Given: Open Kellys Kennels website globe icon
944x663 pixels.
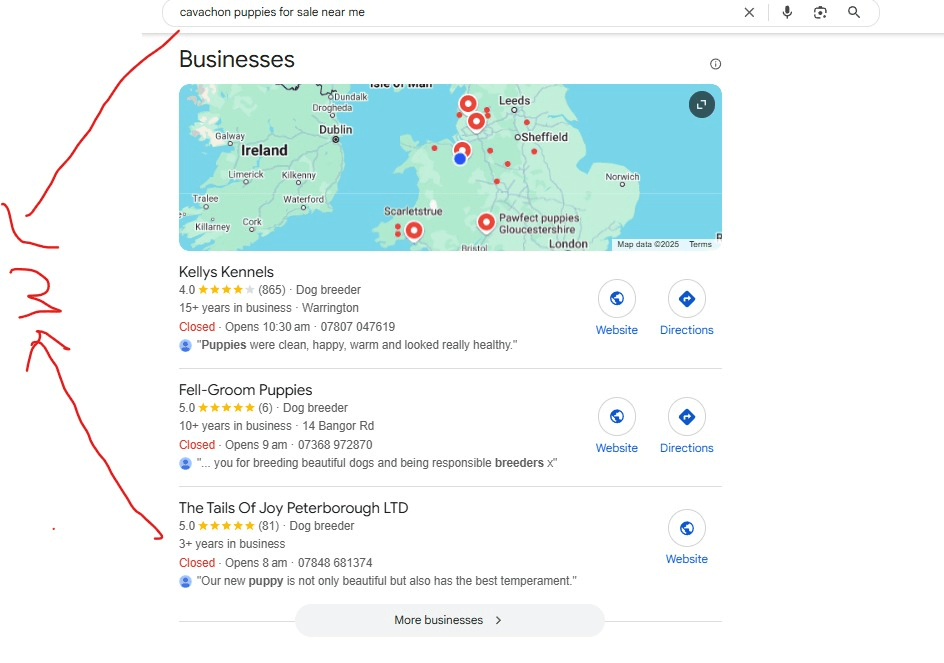Looking at the screenshot, I should click(x=616, y=299).
